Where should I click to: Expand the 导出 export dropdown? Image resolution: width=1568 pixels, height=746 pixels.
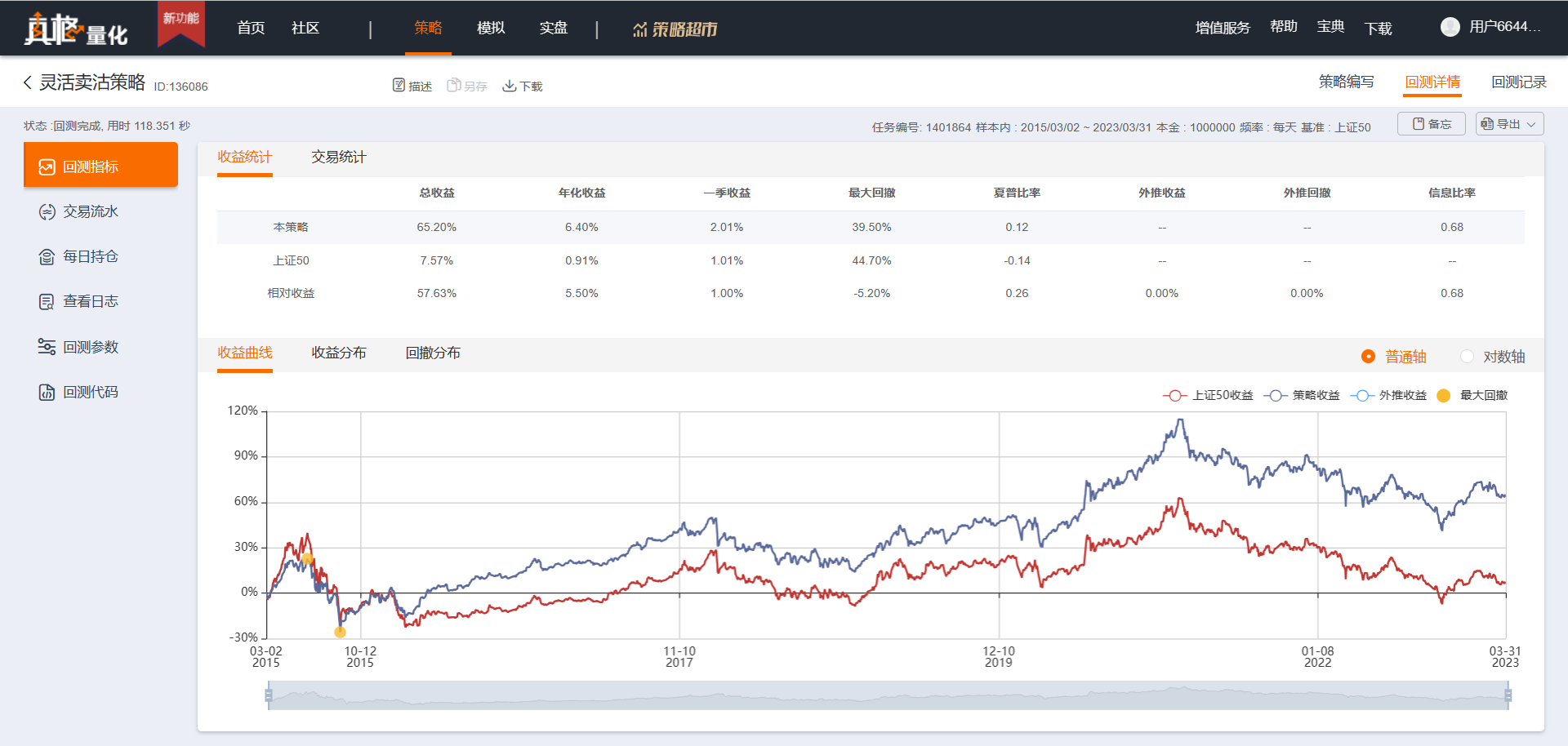(x=1509, y=124)
